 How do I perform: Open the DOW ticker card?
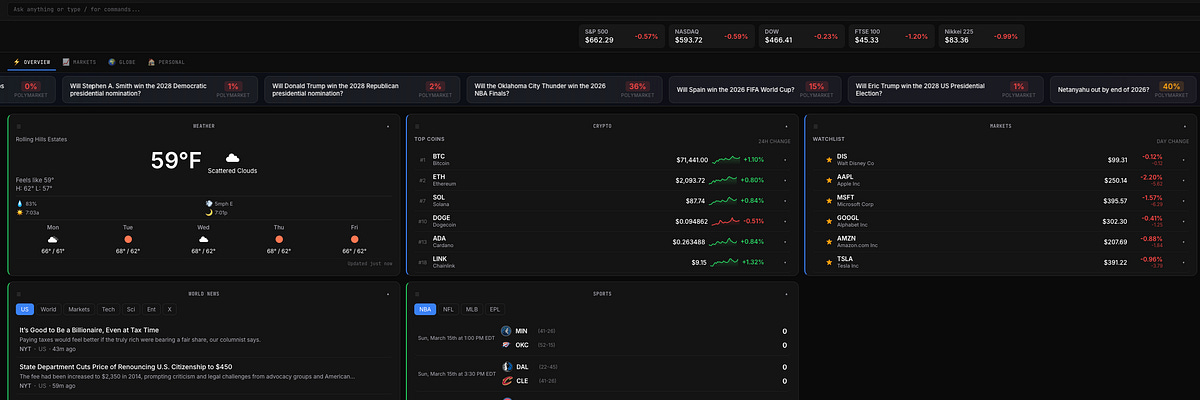(801, 35)
